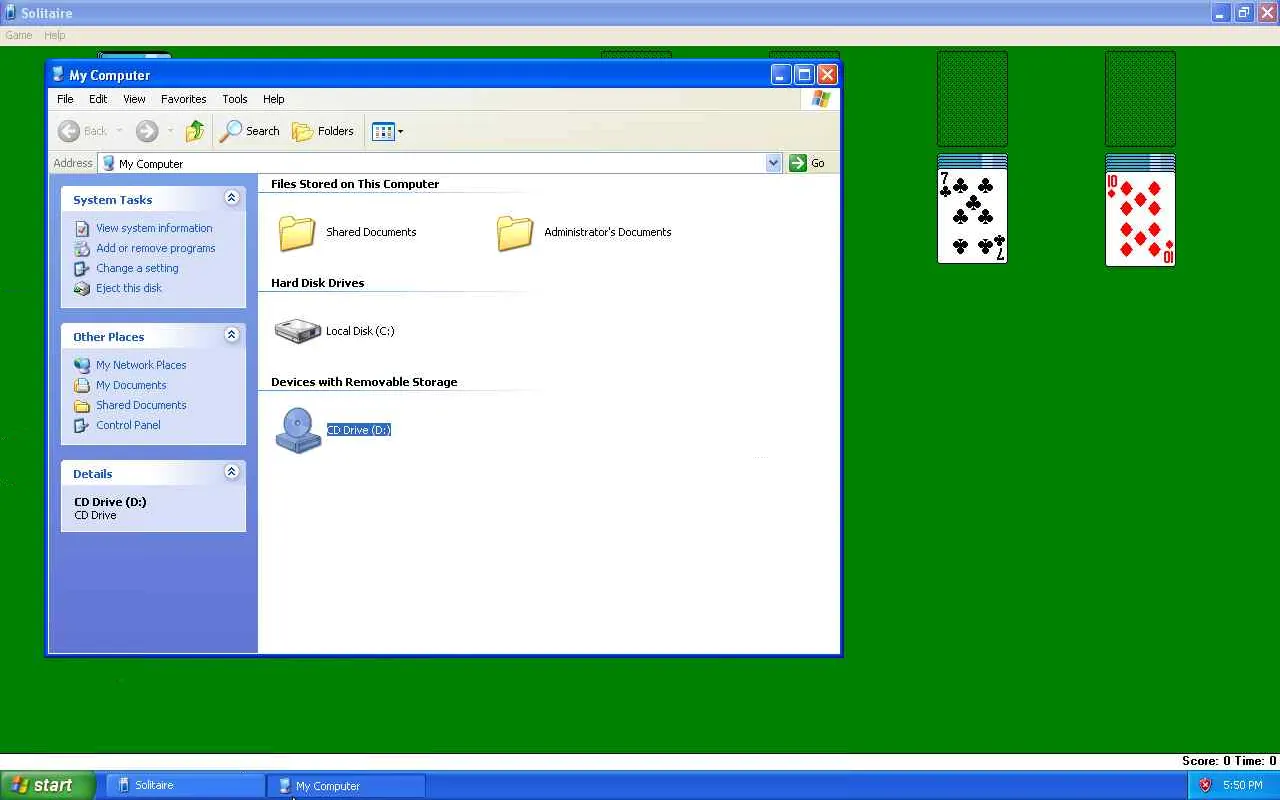Maximize the My Computer window
Viewport: 1280px width, 800px height.
[x=804, y=74]
